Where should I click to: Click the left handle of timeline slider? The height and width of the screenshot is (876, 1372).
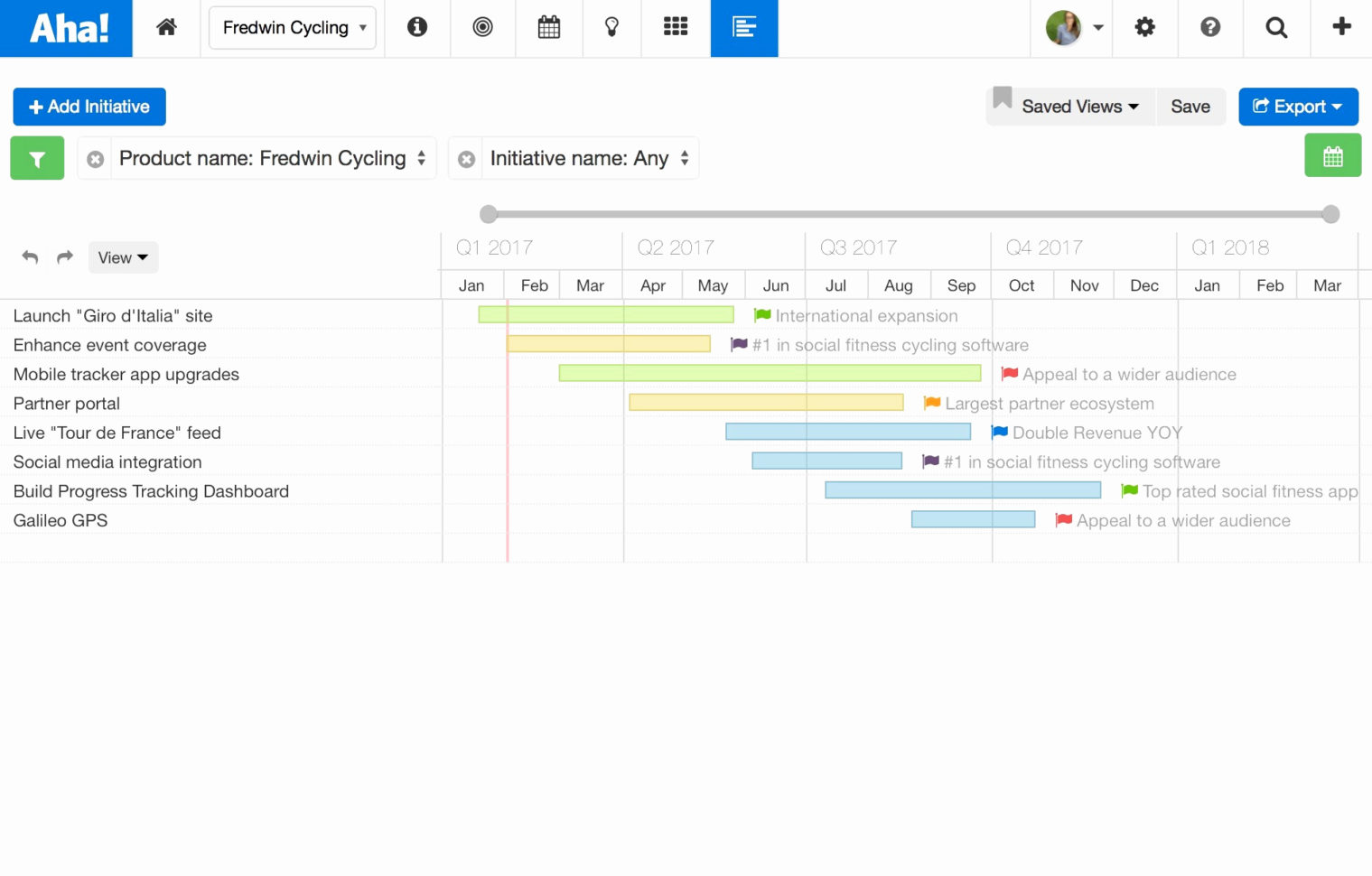[489, 214]
